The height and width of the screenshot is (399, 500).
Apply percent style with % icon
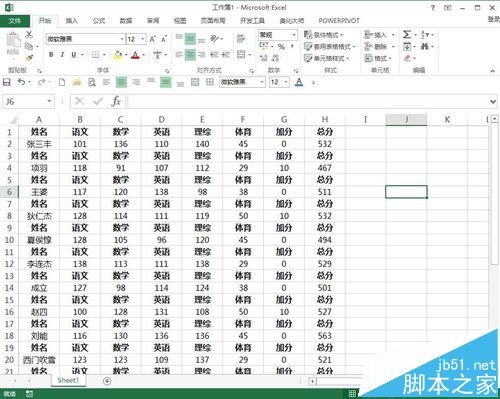click(281, 47)
